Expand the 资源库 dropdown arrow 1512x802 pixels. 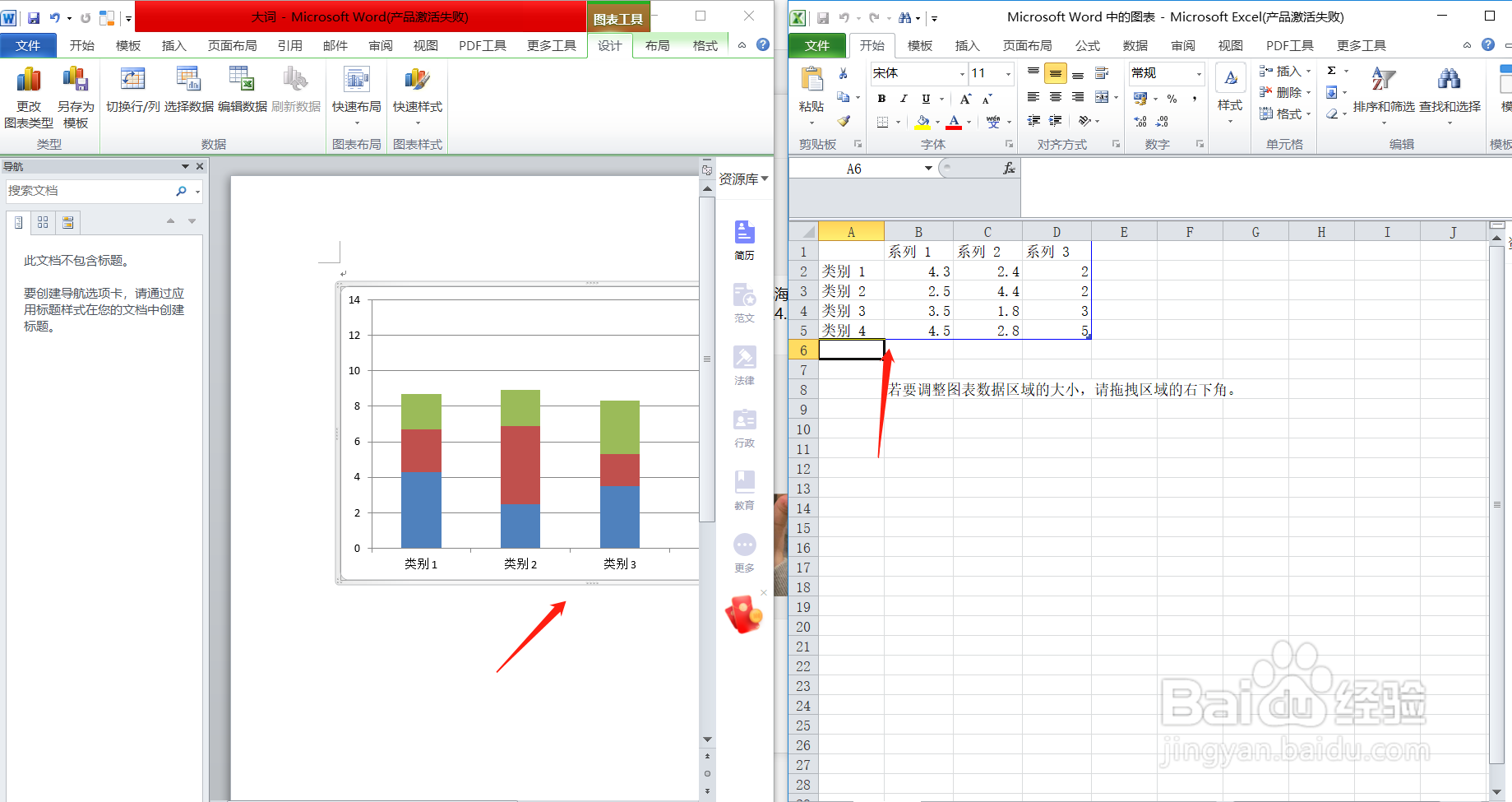coord(765,178)
